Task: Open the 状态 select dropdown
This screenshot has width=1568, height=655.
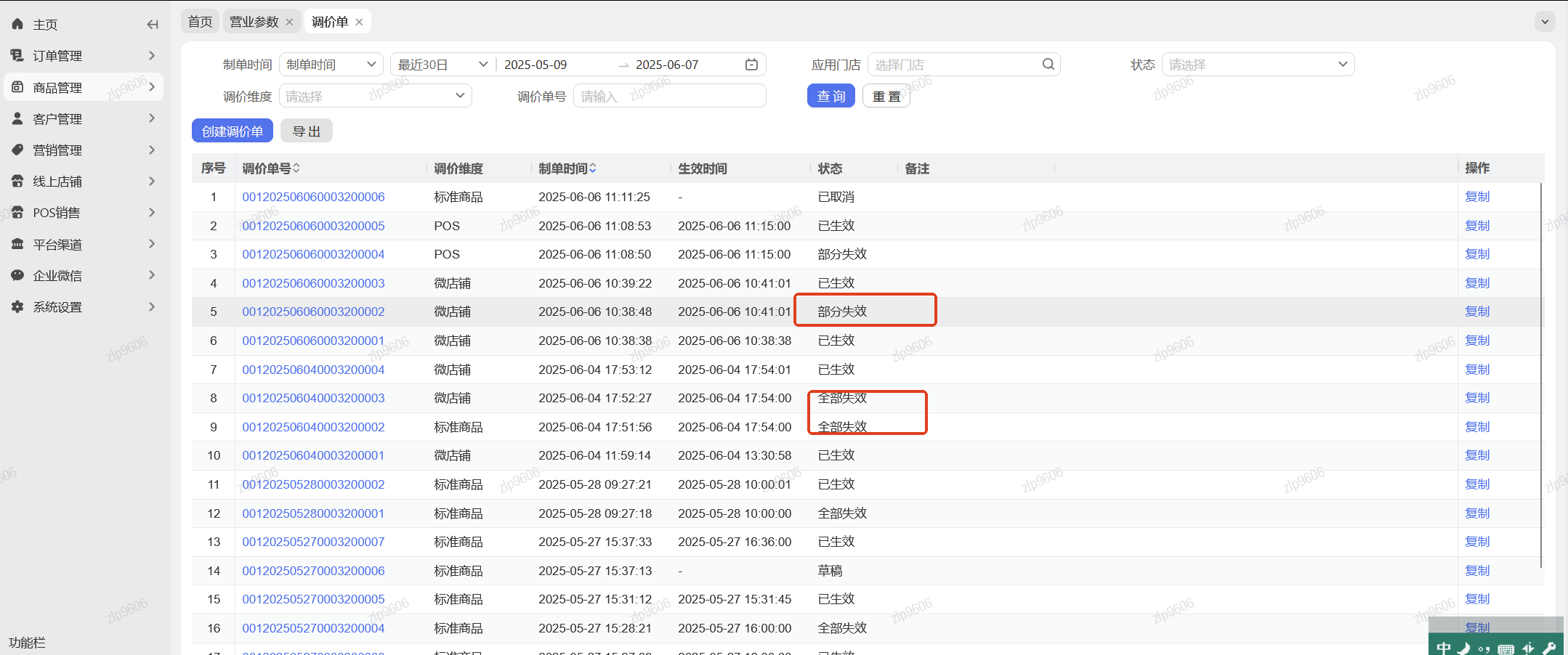Action: 1258,65
